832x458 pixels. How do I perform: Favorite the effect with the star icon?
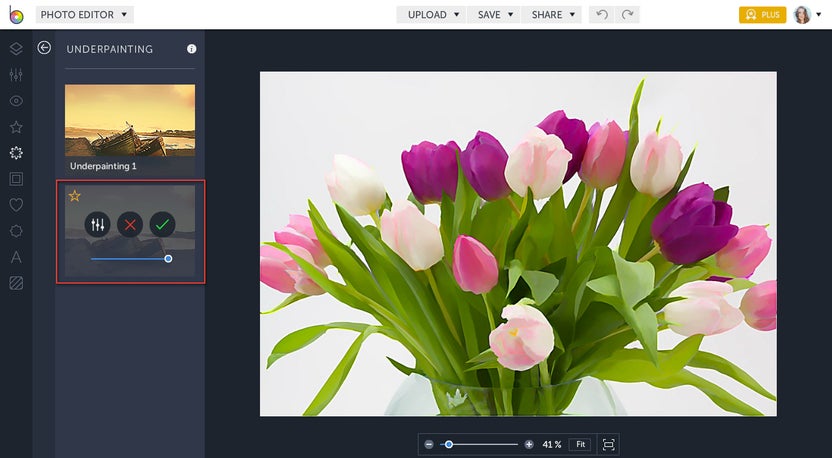[75, 196]
